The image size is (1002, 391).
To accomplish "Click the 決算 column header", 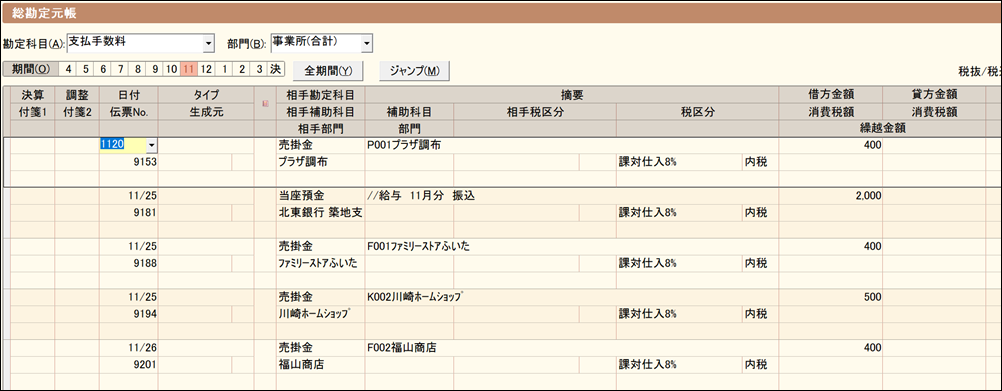I will pos(33,95).
